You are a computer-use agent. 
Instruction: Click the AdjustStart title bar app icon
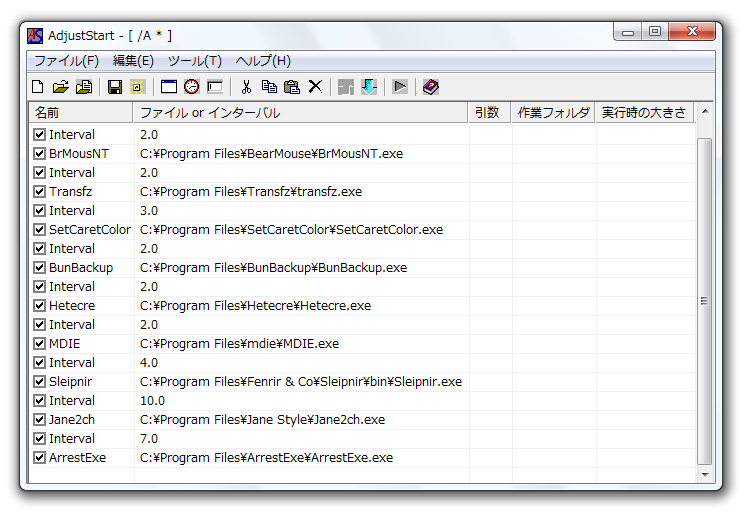35,36
